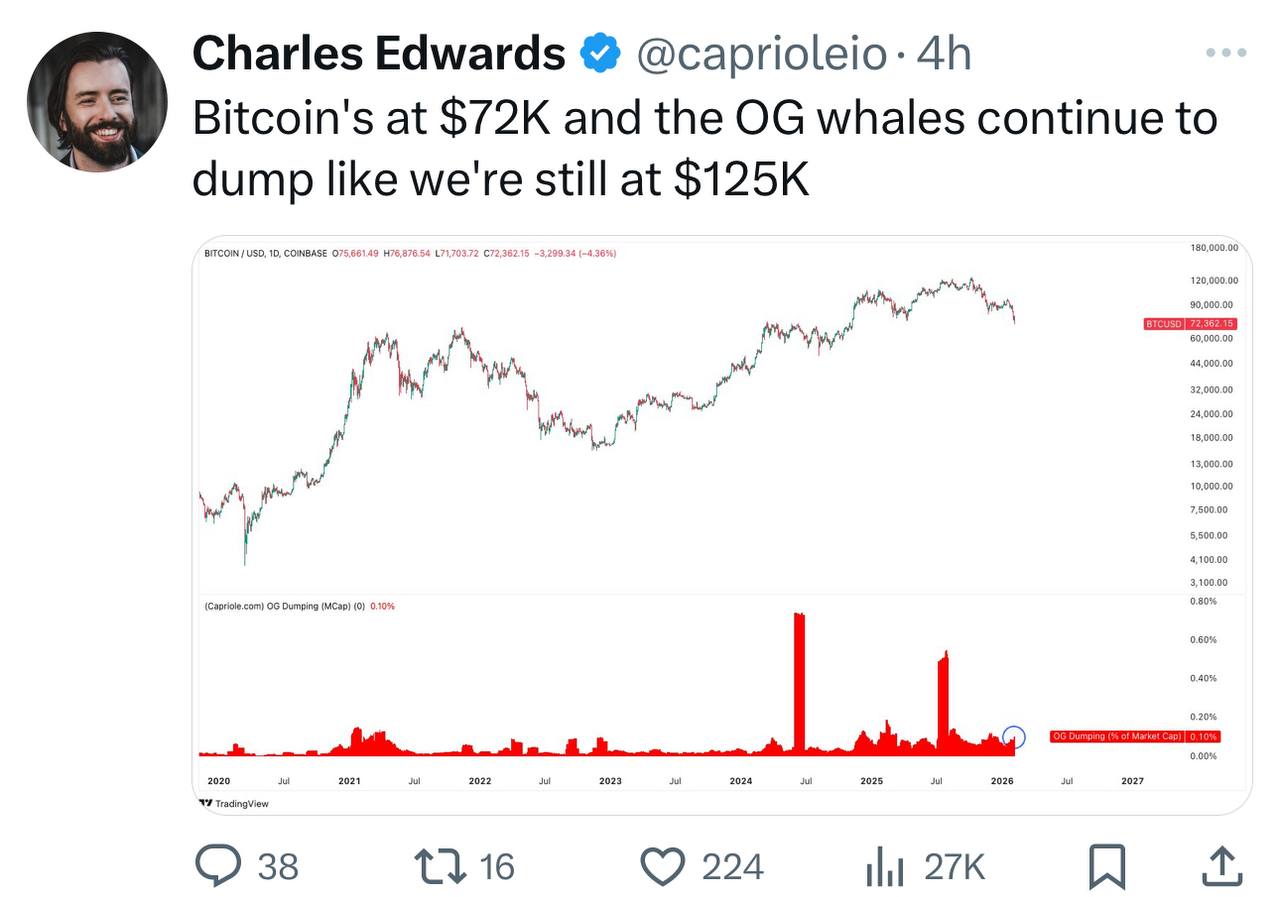1280x897 pixels.
Task: Open the three-dot more options menu
Action: pos(1226,53)
